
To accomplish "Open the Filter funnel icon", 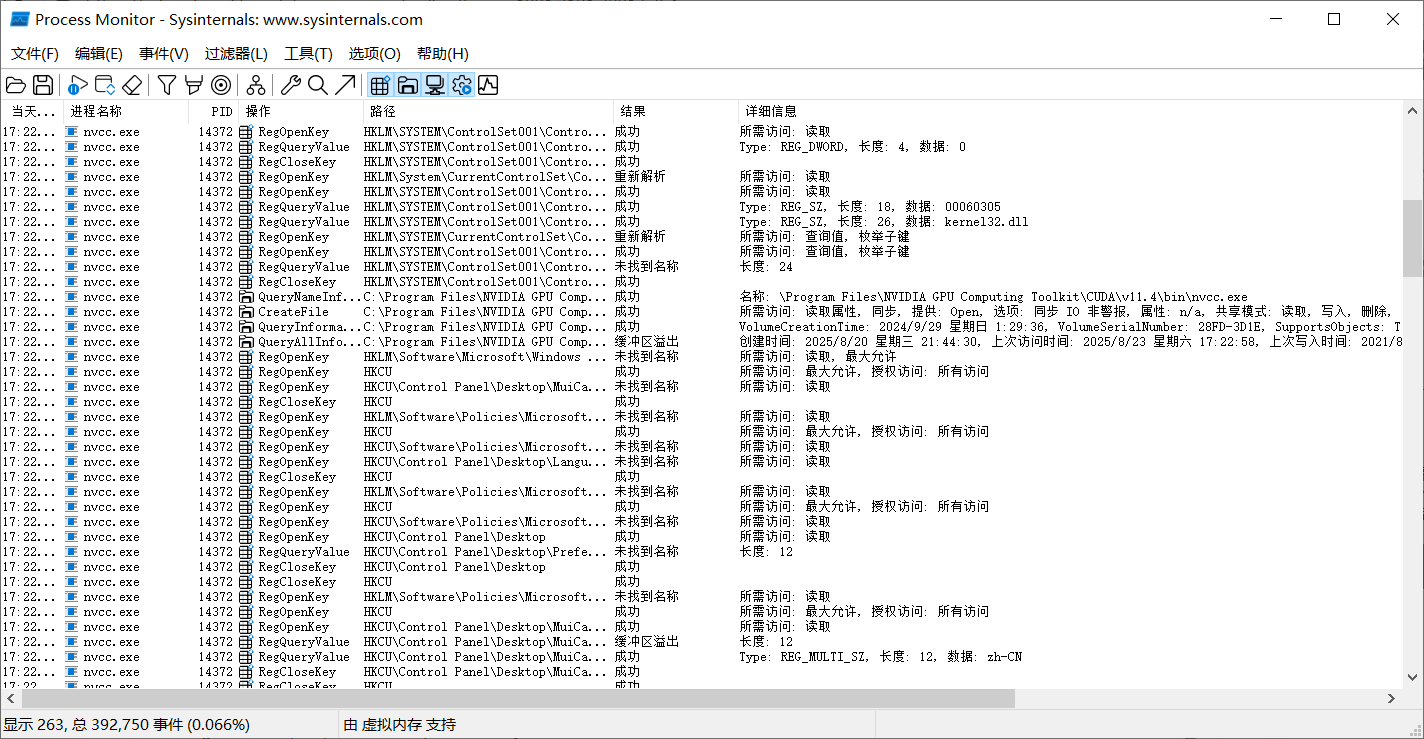I will tap(167, 85).
